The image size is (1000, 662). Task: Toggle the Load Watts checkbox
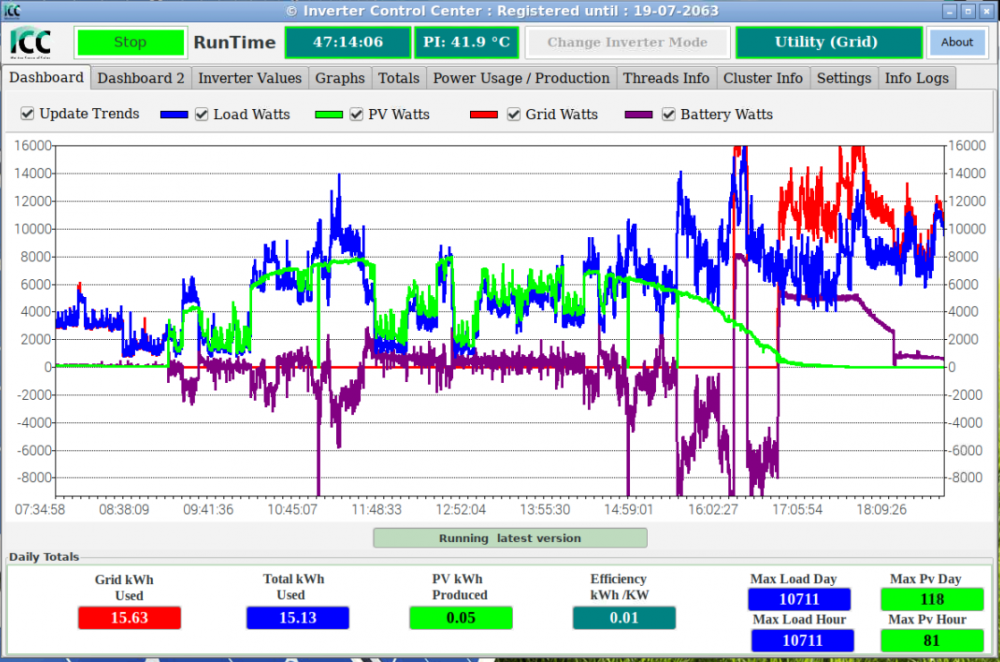tap(202, 114)
